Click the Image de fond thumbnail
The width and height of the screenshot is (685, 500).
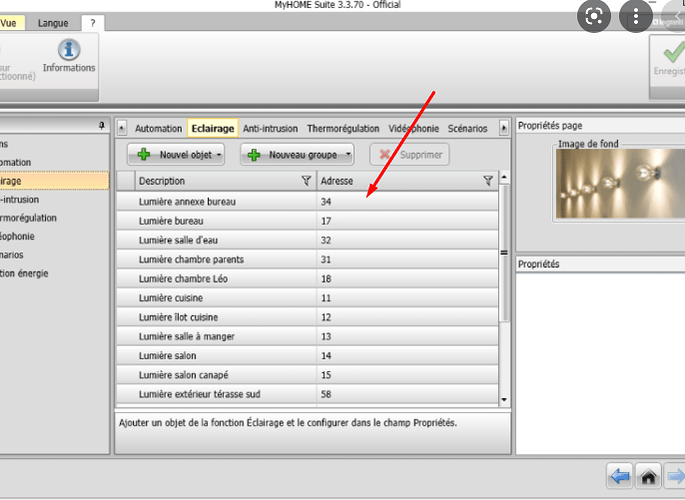pyautogui.click(x=620, y=183)
